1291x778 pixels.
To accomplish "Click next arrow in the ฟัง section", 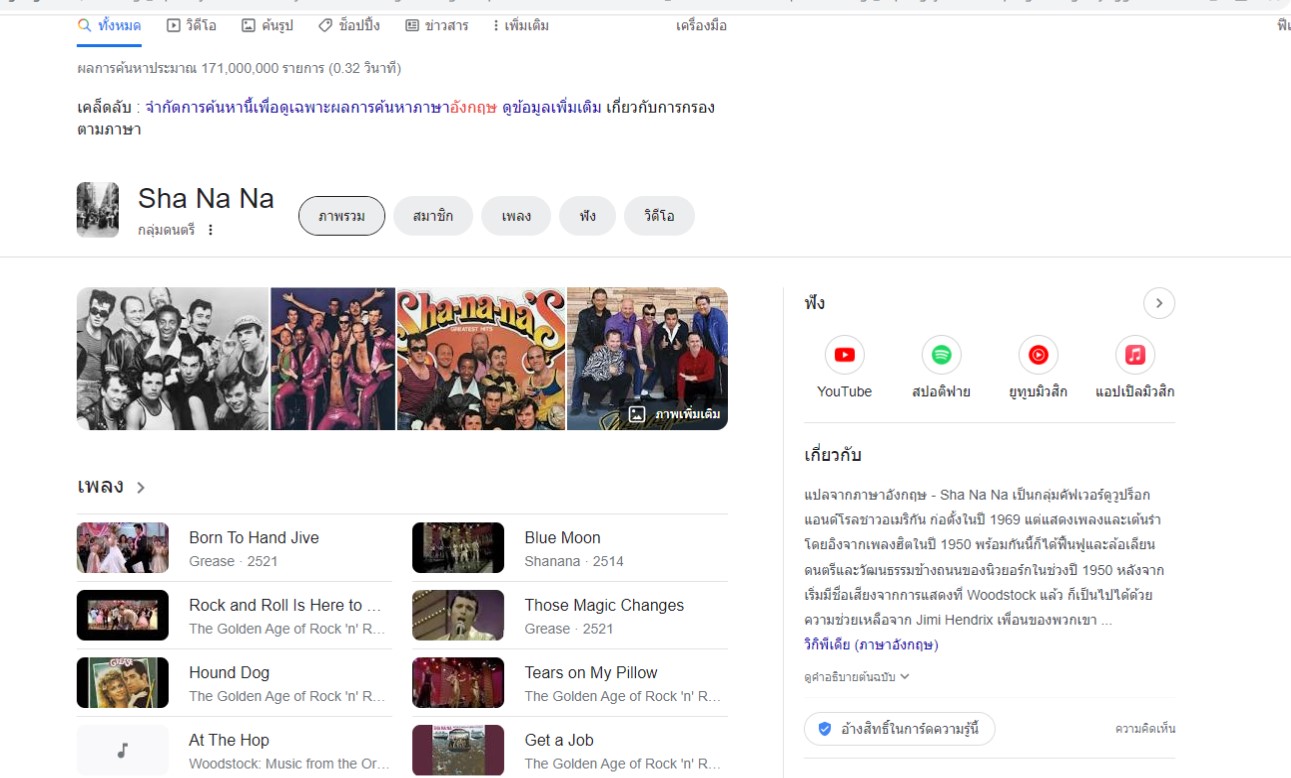I will tap(1159, 303).
